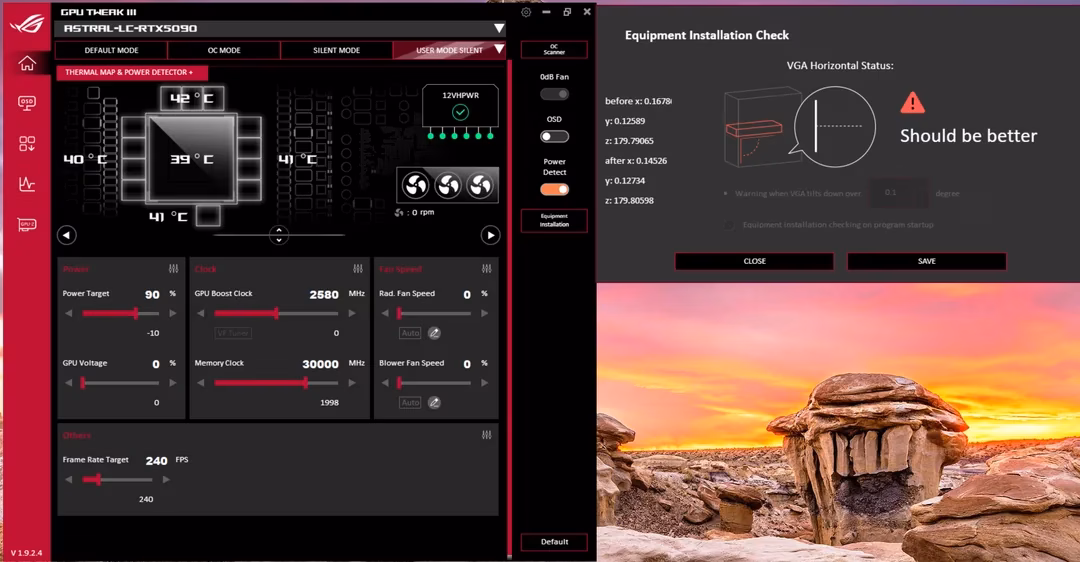1080x562 pixels.
Task: Increase Frame Rate Target with right arrow
Action: pyautogui.click(x=166, y=479)
